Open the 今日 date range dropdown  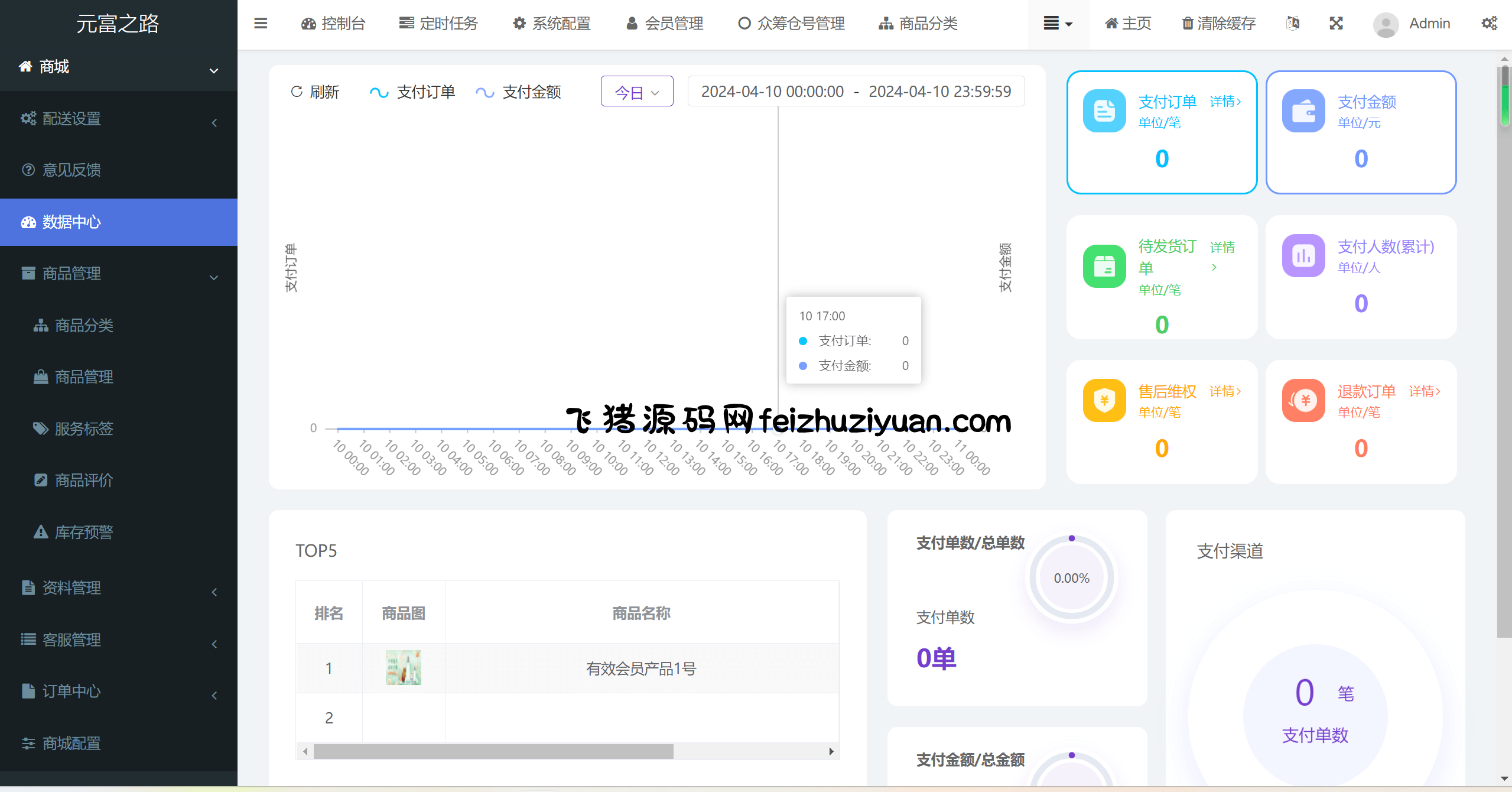coord(636,92)
